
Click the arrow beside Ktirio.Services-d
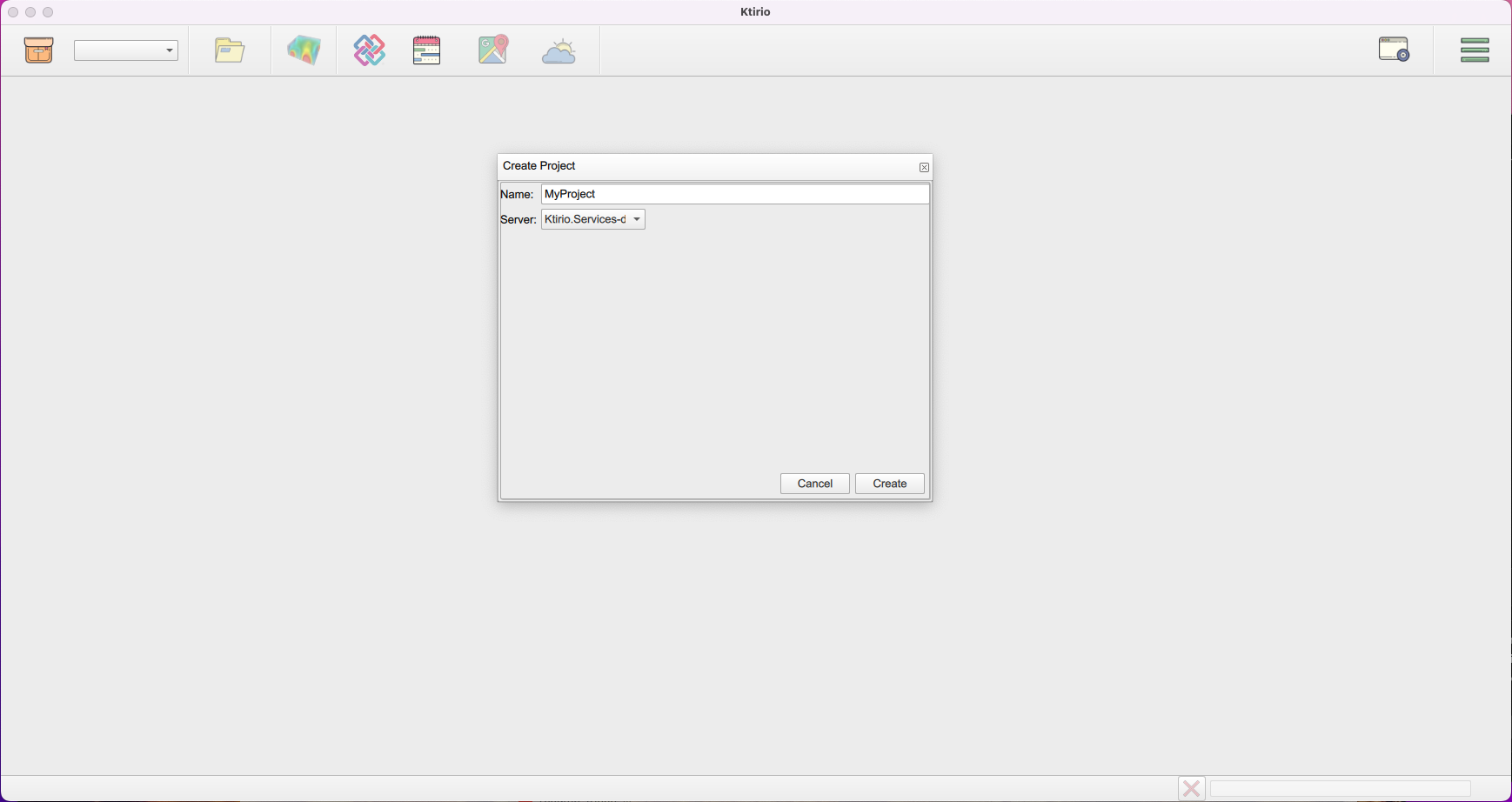tap(637, 219)
